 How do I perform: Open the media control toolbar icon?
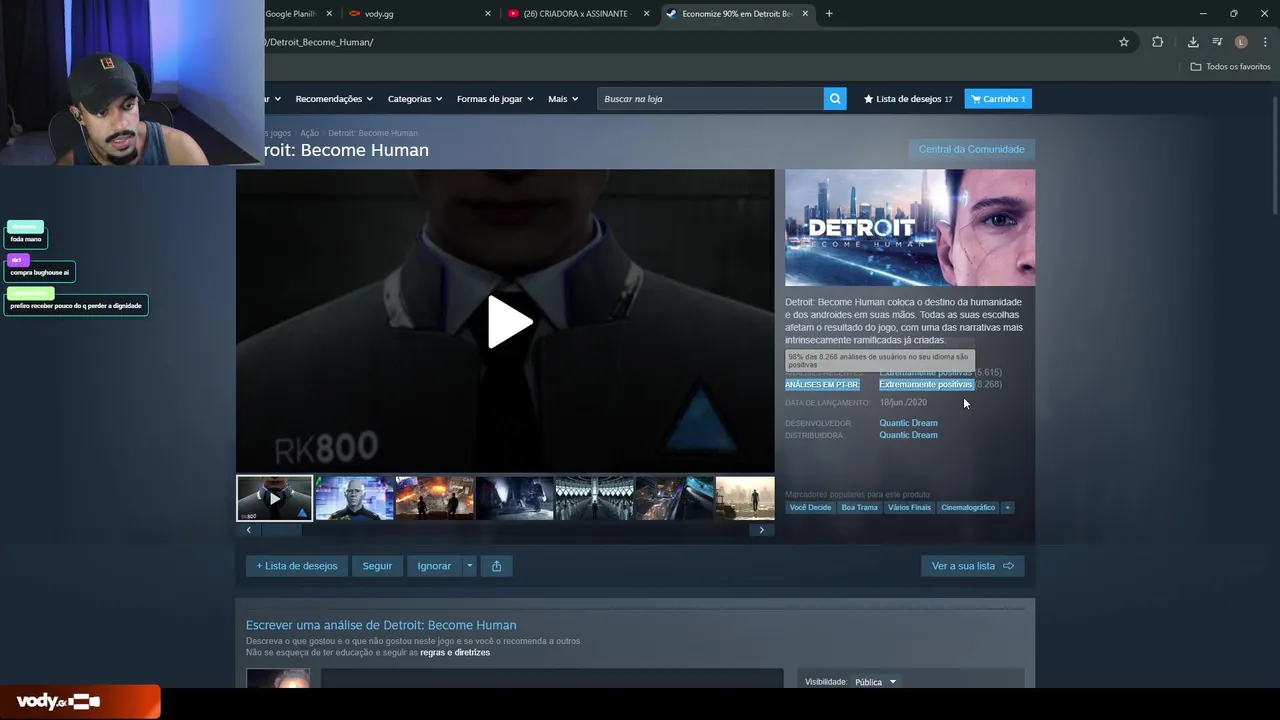(1217, 42)
